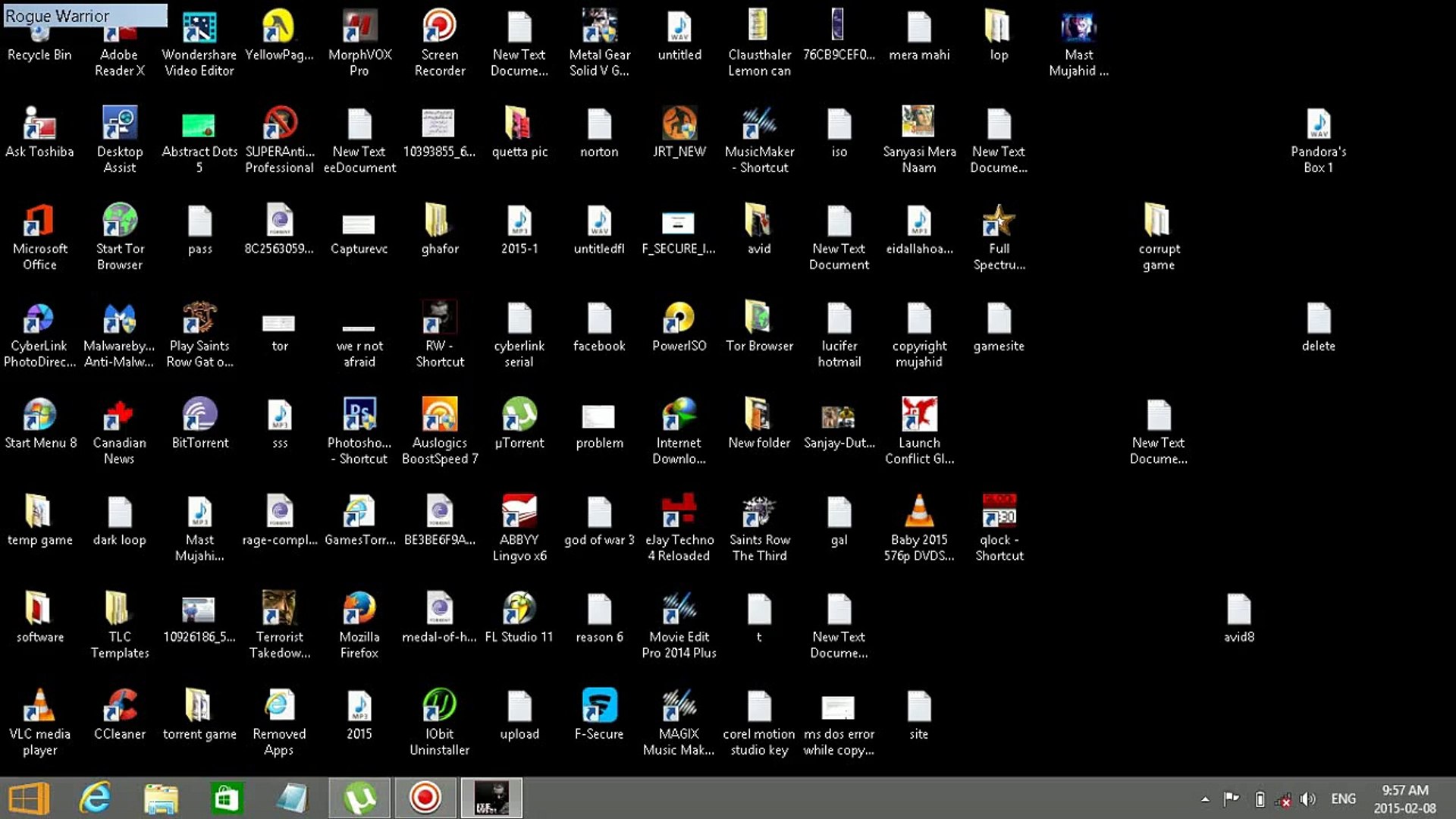Select the Photoshop shortcut icon
This screenshot has width=1456, height=819.
[x=359, y=432]
